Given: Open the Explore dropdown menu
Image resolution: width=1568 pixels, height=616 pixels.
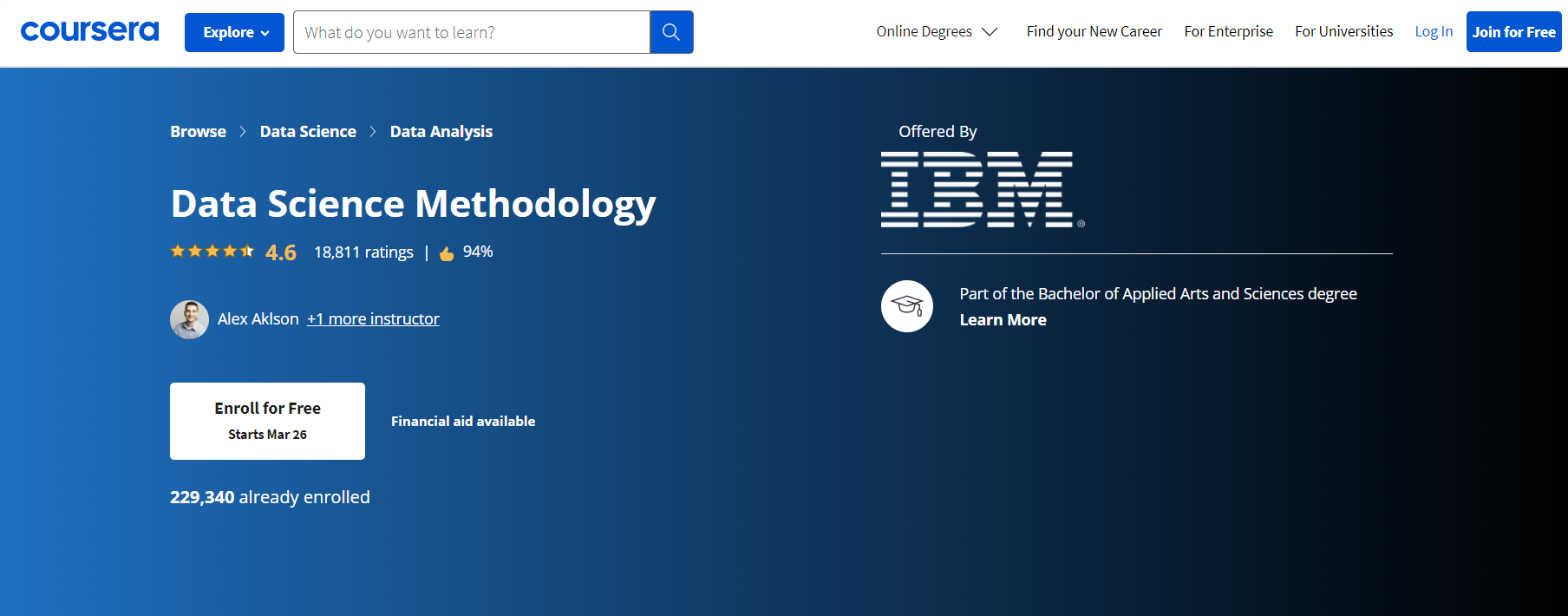Looking at the screenshot, I should click(x=234, y=32).
